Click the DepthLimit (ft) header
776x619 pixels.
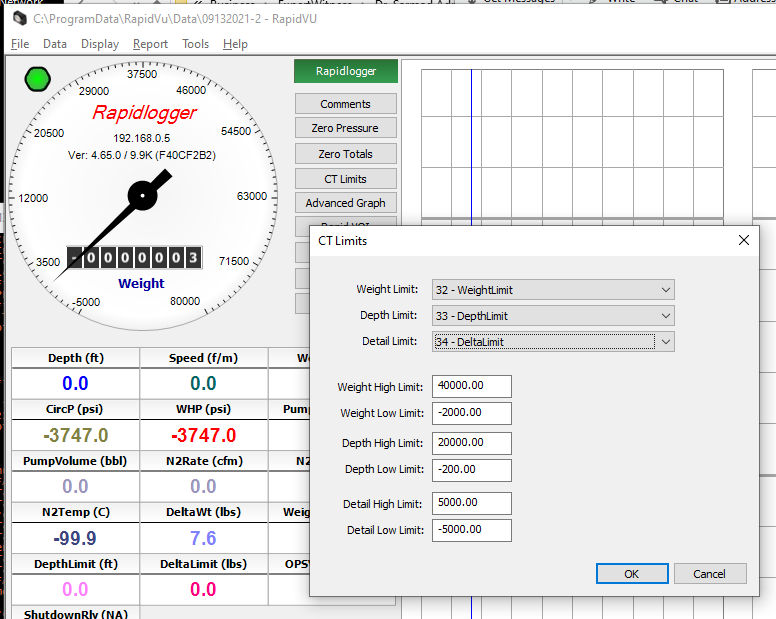(76, 564)
